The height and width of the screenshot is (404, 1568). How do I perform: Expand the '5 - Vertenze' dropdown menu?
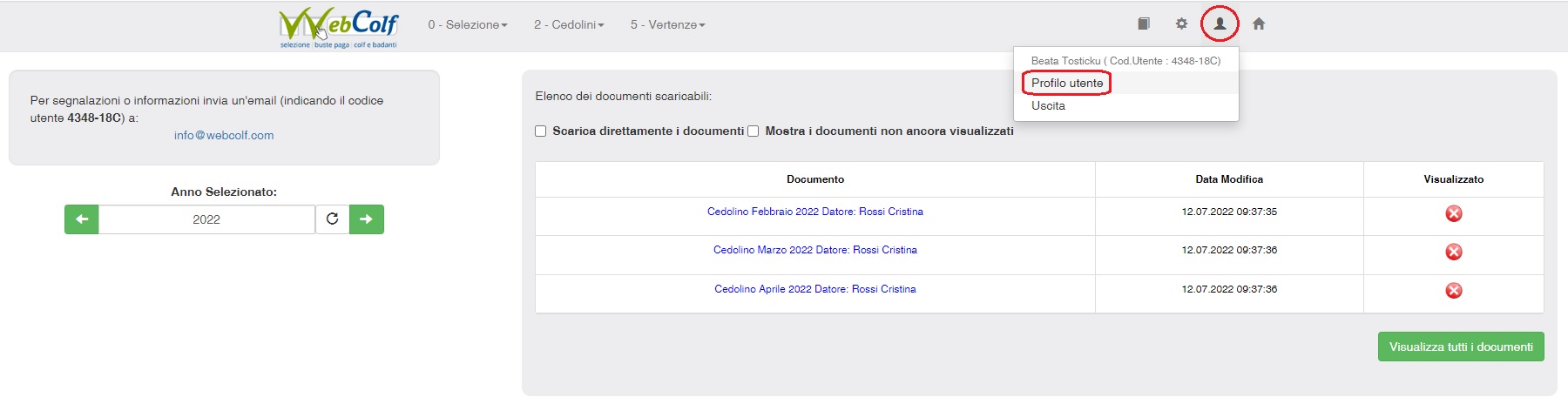click(x=667, y=25)
